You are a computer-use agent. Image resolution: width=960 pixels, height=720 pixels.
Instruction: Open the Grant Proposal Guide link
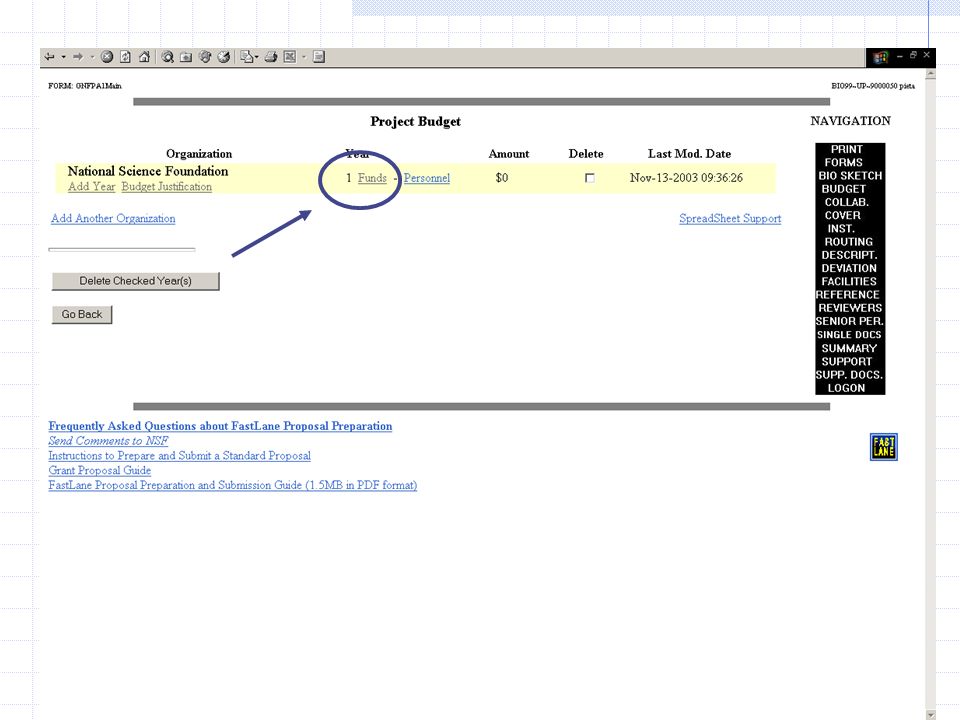(x=100, y=470)
